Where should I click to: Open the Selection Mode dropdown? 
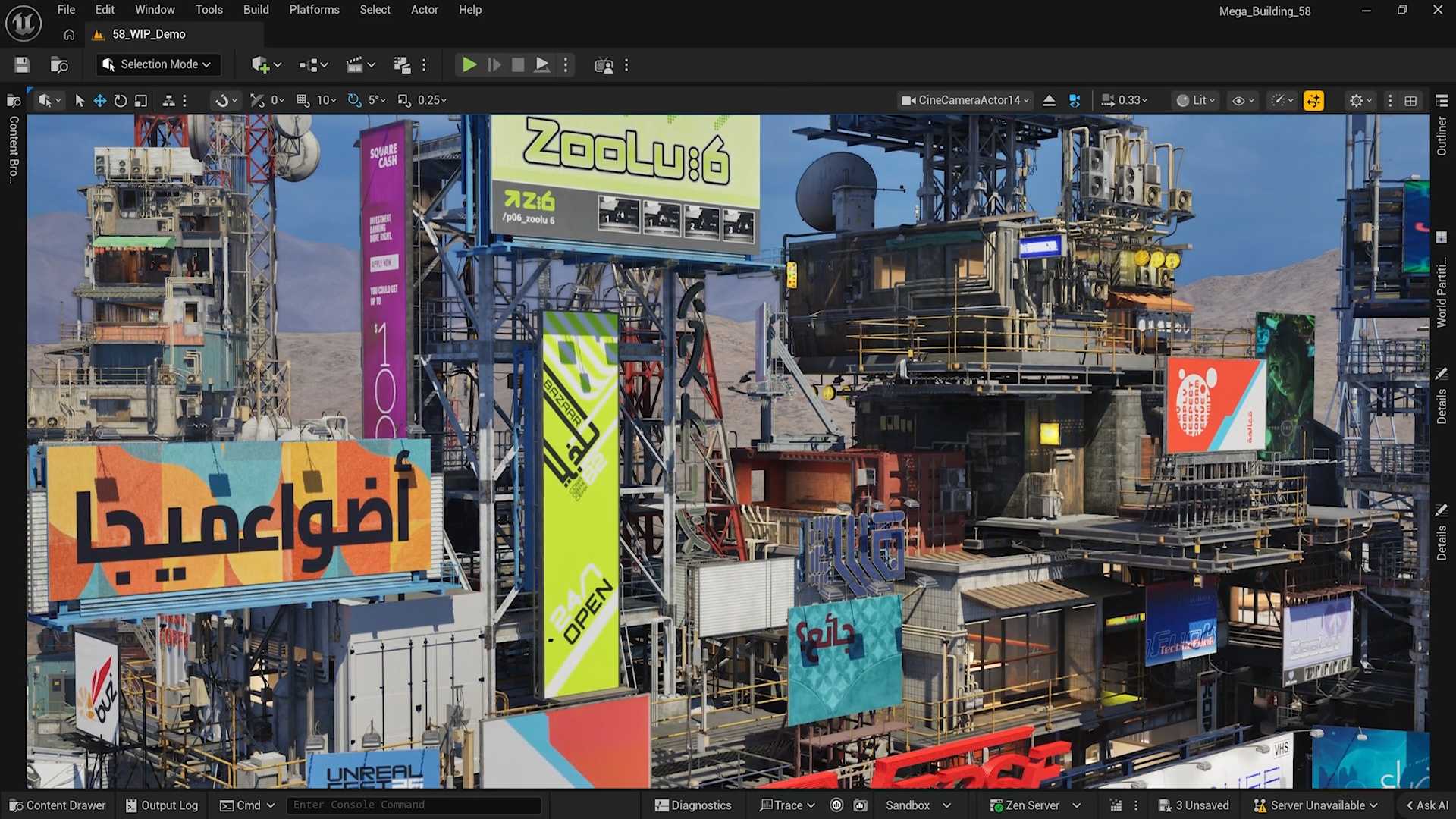pyautogui.click(x=158, y=64)
